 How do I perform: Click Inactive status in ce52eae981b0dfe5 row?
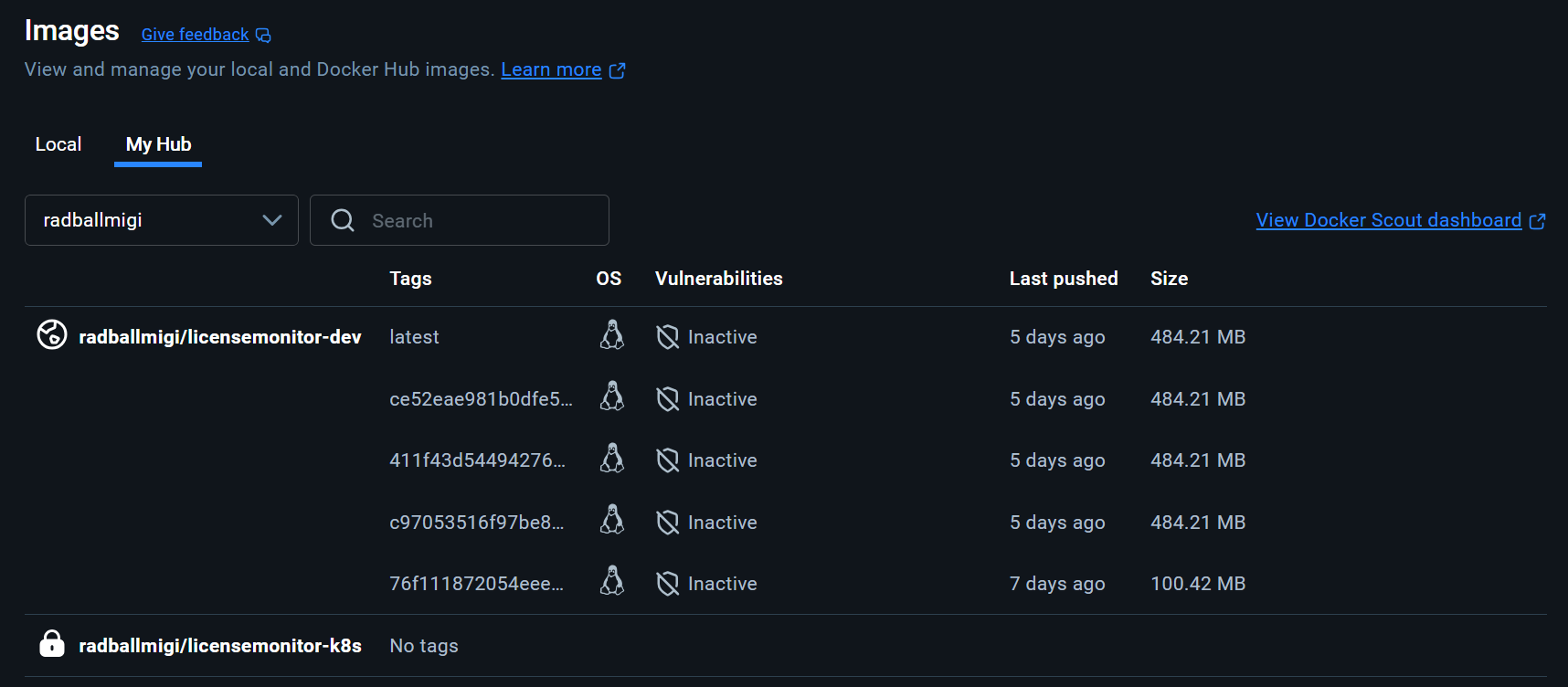coord(723,399)
